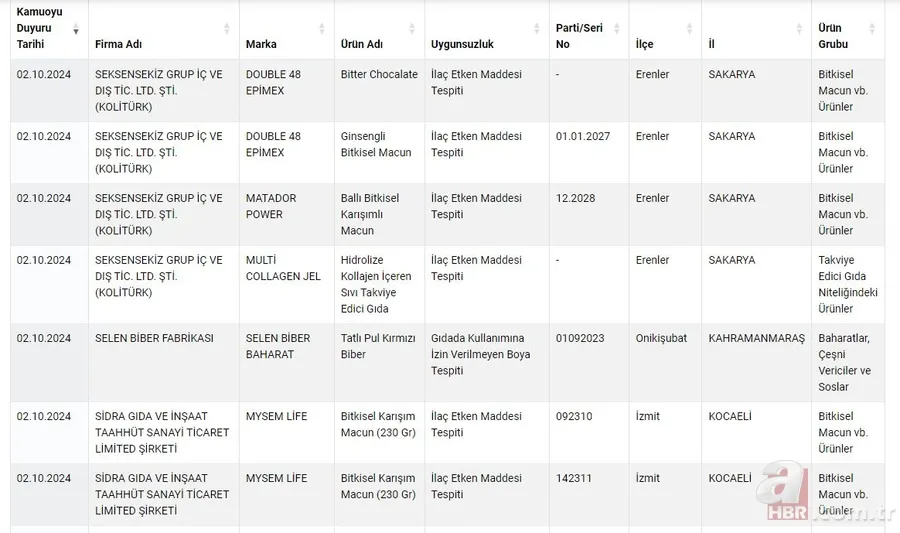Select the Bitter Chocalate product cell
Screen dimensions: 900x533
379,75
